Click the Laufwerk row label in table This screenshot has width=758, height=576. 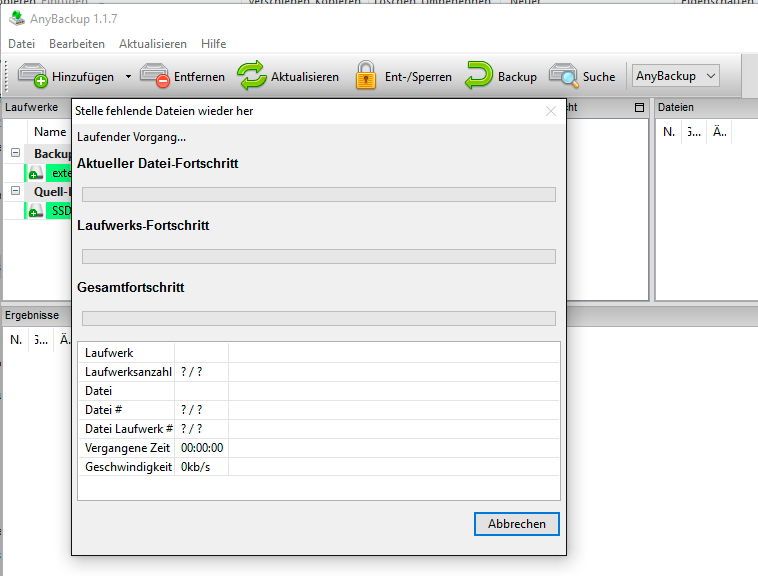click(x=109, y=353)
